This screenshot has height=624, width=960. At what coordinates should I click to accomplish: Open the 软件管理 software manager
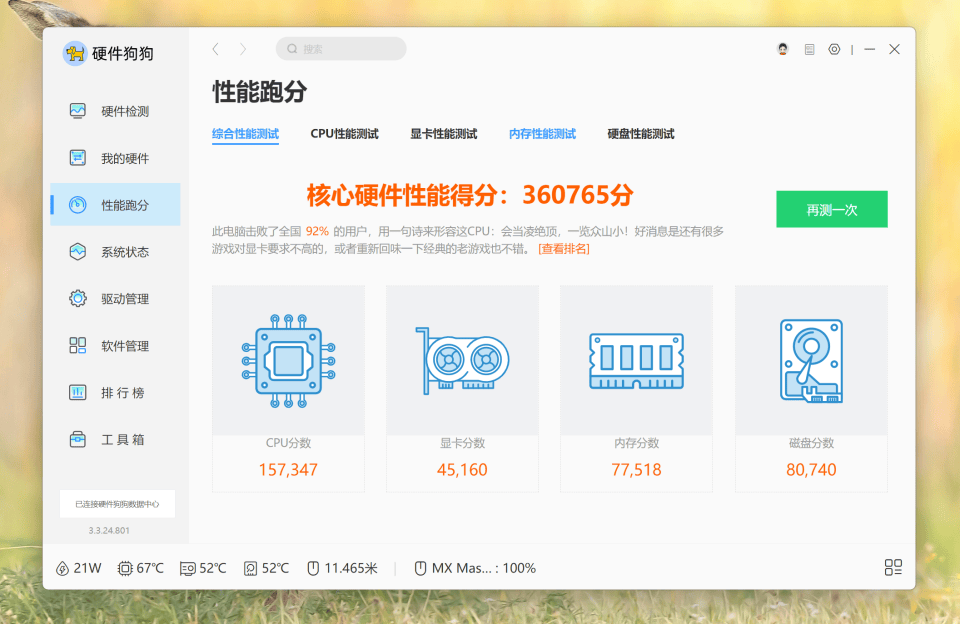(113, 345)
